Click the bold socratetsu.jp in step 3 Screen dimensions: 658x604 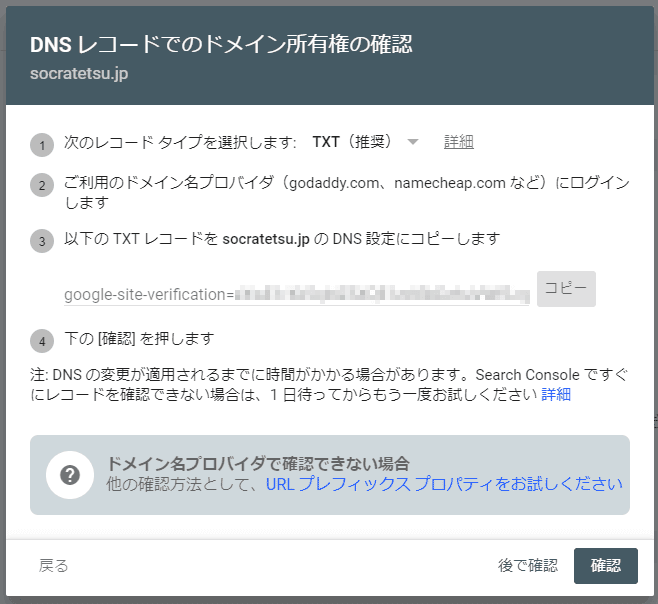click(x=266, y=239)
